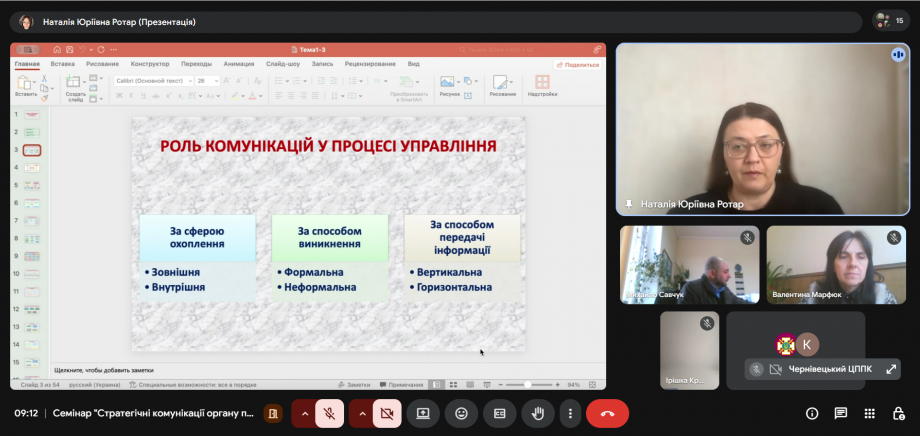Open the Анимация ribbon tab
Viewport: 920px width, 436px height.
coord(239,63)
